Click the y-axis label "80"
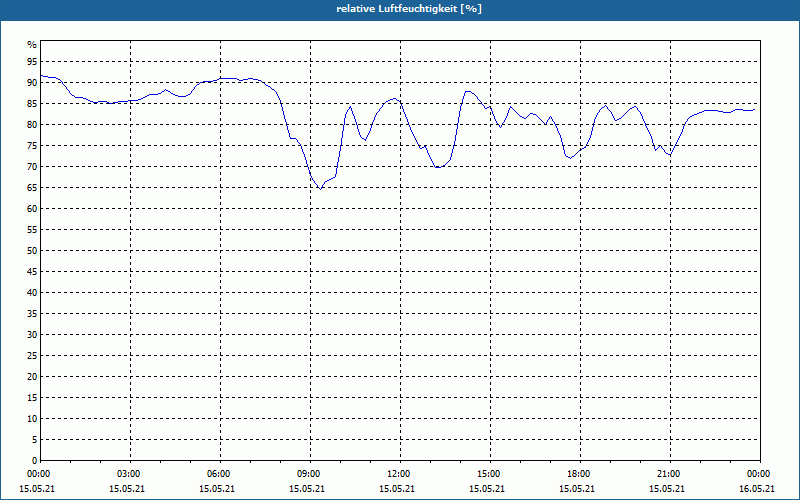800x500 pixels. (32, 124)
